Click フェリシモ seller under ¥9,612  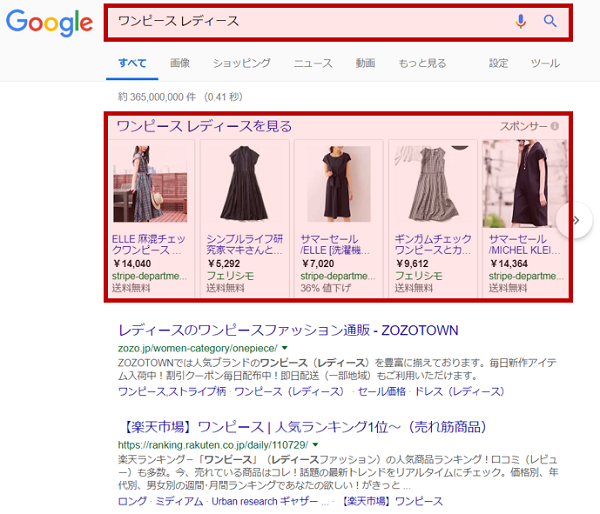pyautogui.click(x=419, y=276)
